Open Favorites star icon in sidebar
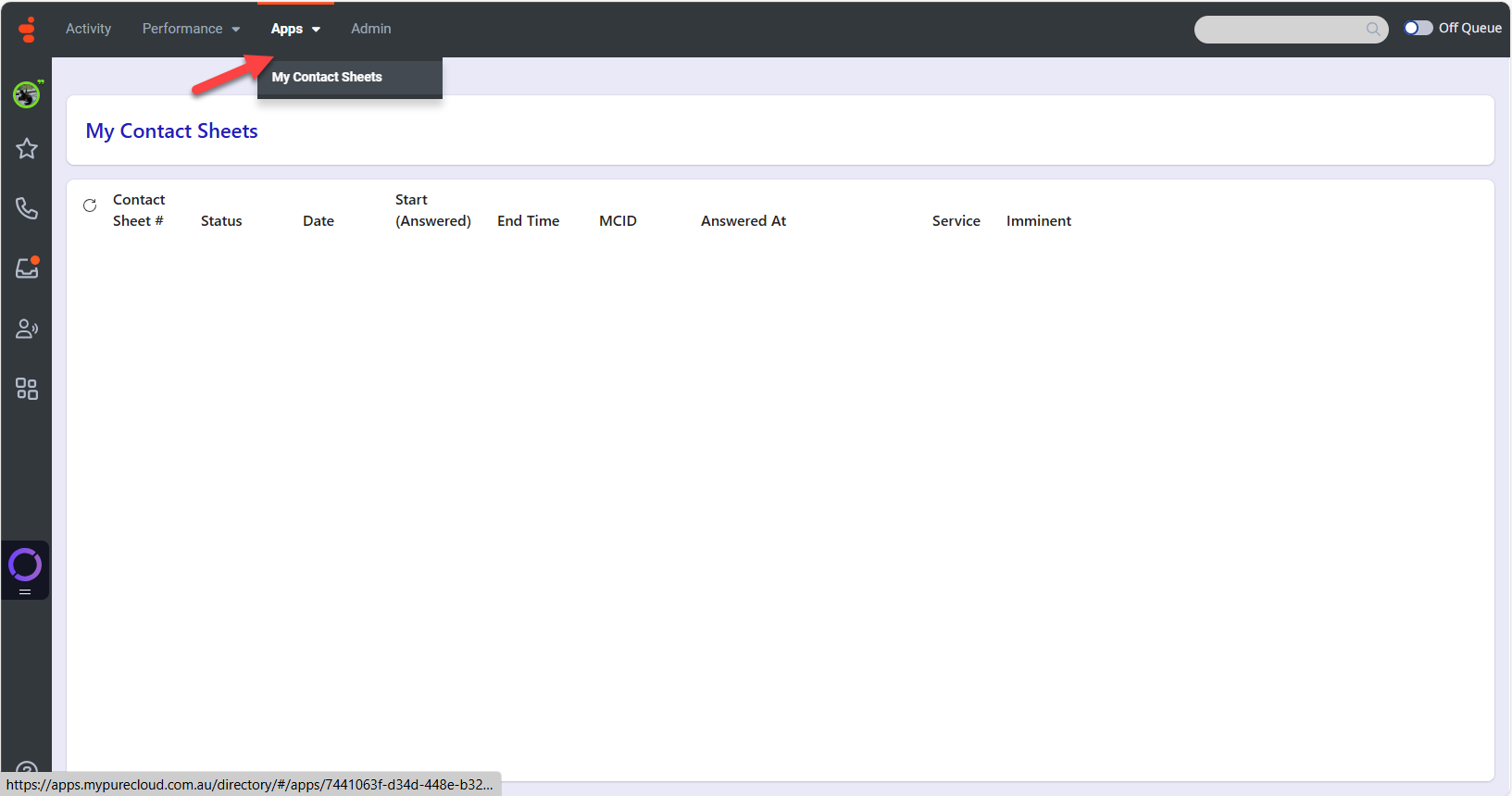 pyautogui.click(x=27, y=148)
